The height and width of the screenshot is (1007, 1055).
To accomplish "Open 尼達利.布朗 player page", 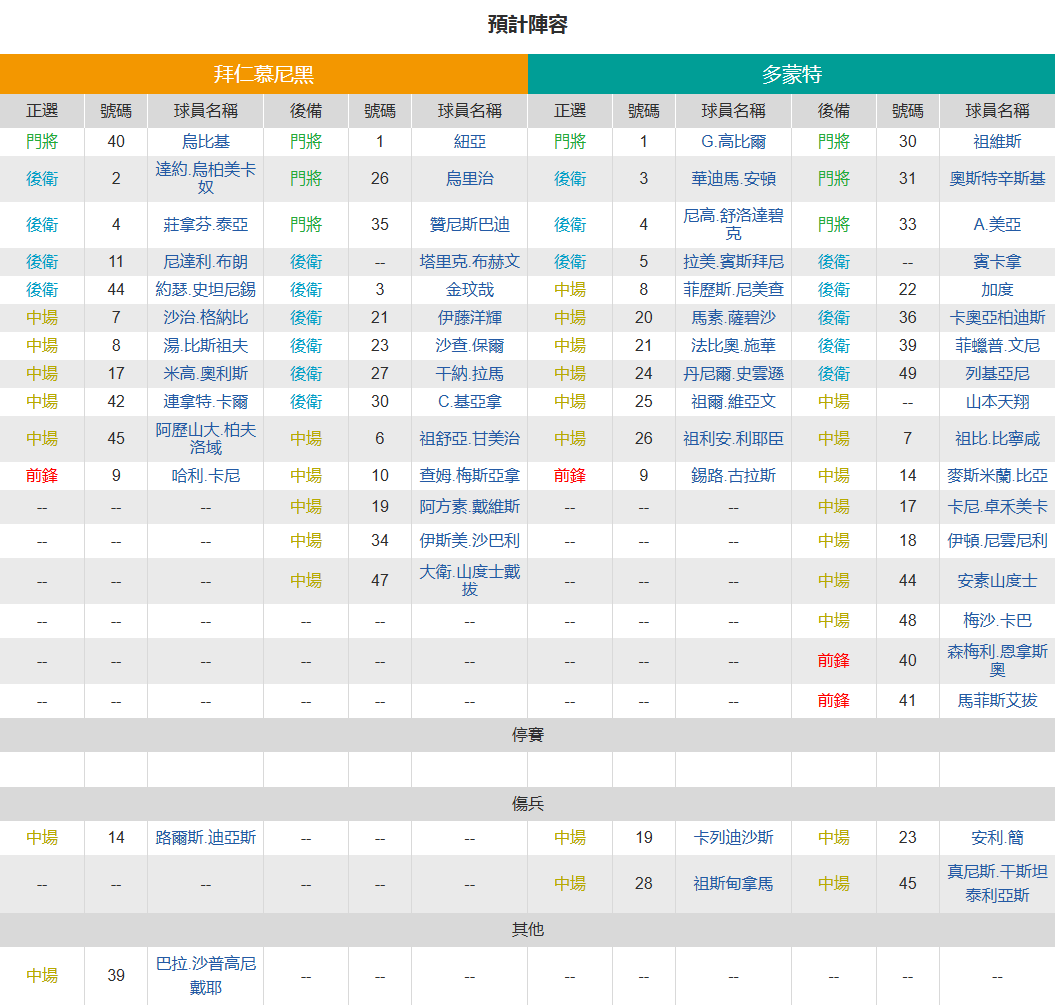I will point(206,262).
